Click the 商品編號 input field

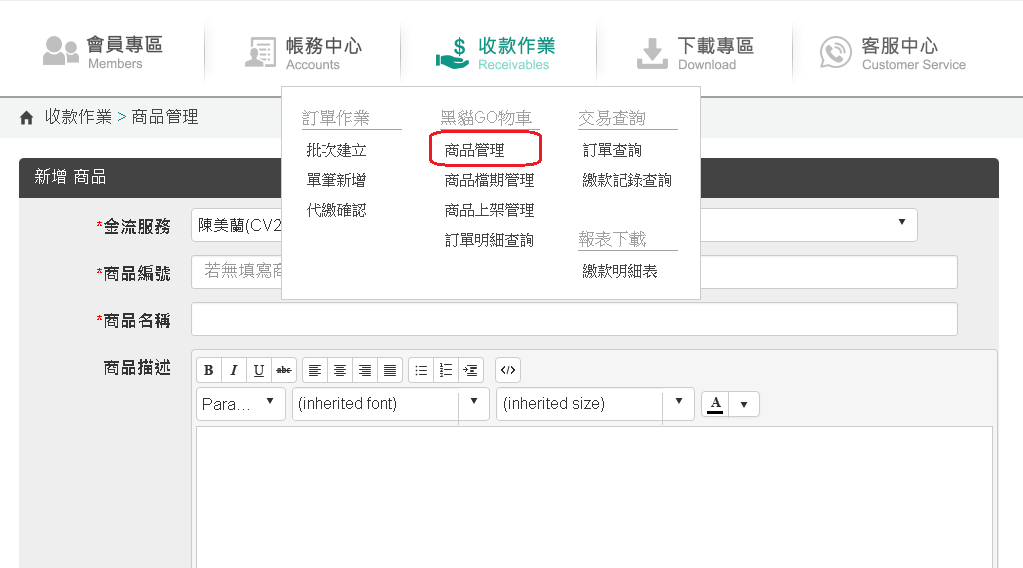[x=574, y=272]
